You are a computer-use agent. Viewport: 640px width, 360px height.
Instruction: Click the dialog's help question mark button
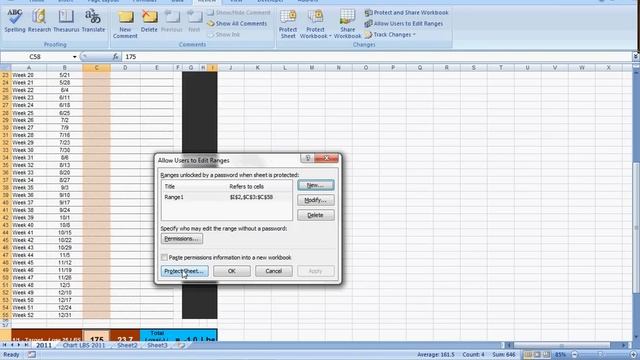[x=308, y=158]
